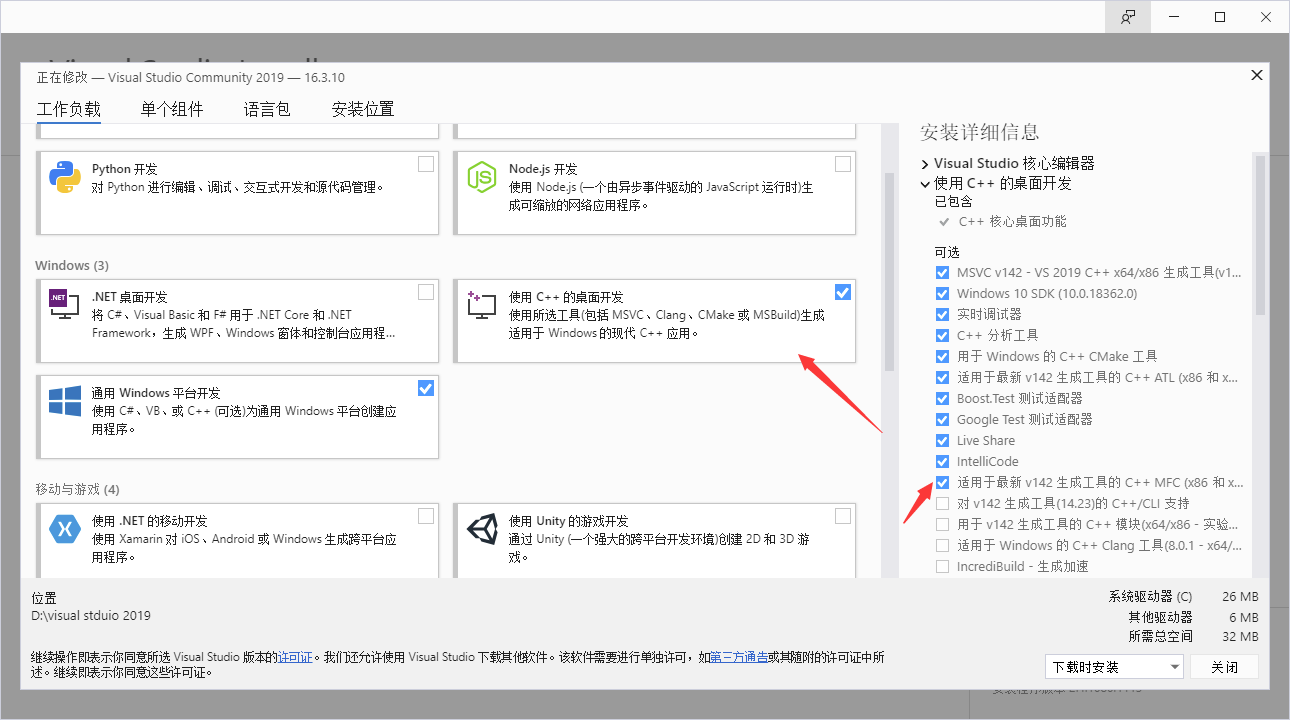Uncheck the Boost.Test adapter option
The image size is (1290, 720).
pos(942,398)
